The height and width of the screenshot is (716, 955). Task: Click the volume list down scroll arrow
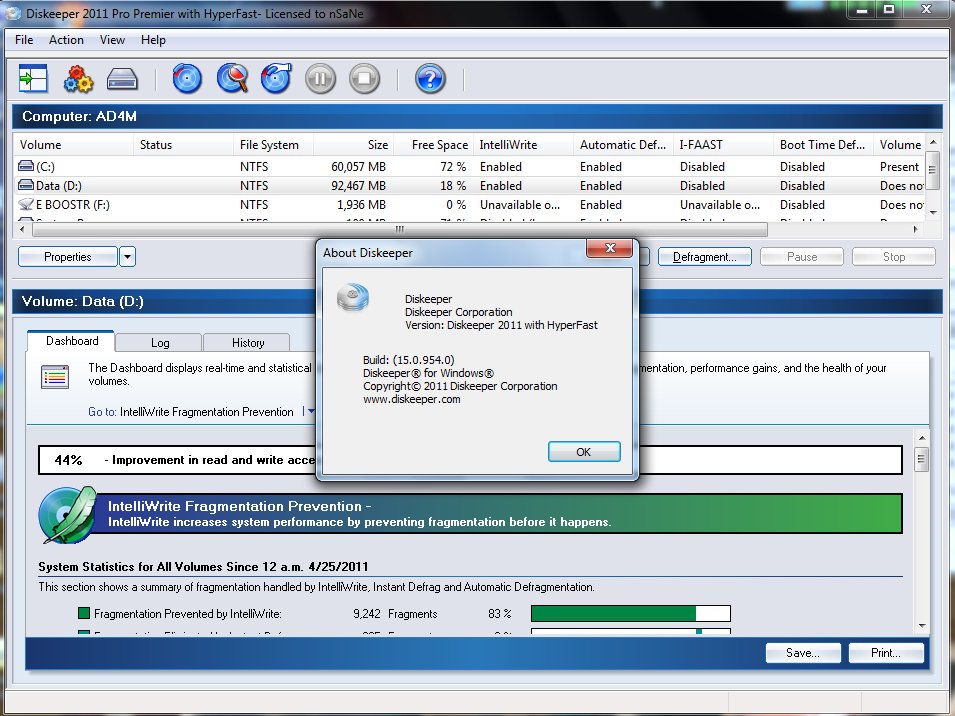tap(933, 212)
